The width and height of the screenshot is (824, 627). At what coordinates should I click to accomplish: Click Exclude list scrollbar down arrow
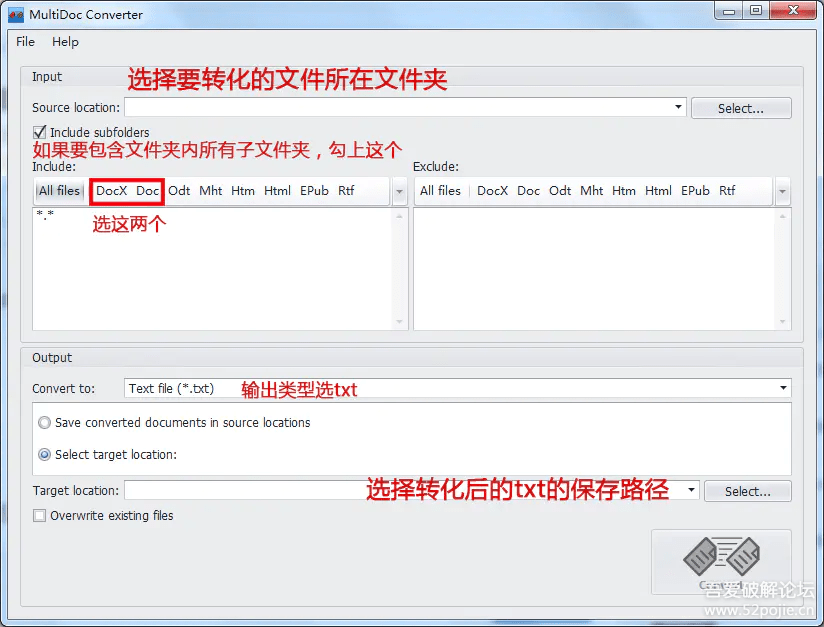782,322
